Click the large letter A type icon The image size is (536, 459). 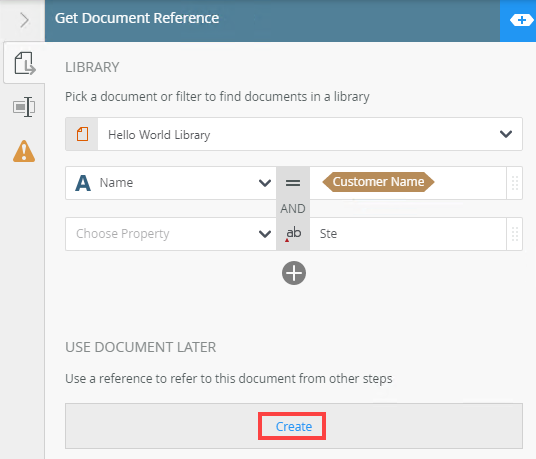coord(83,183)
